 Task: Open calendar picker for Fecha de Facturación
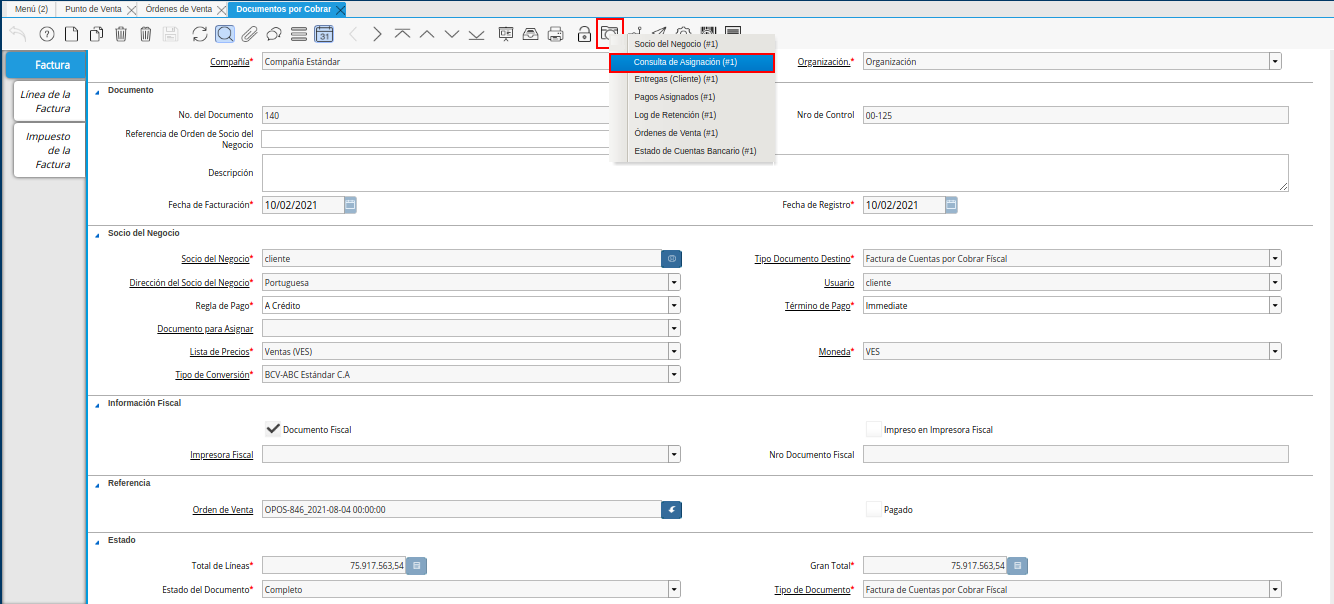(350, 205)
